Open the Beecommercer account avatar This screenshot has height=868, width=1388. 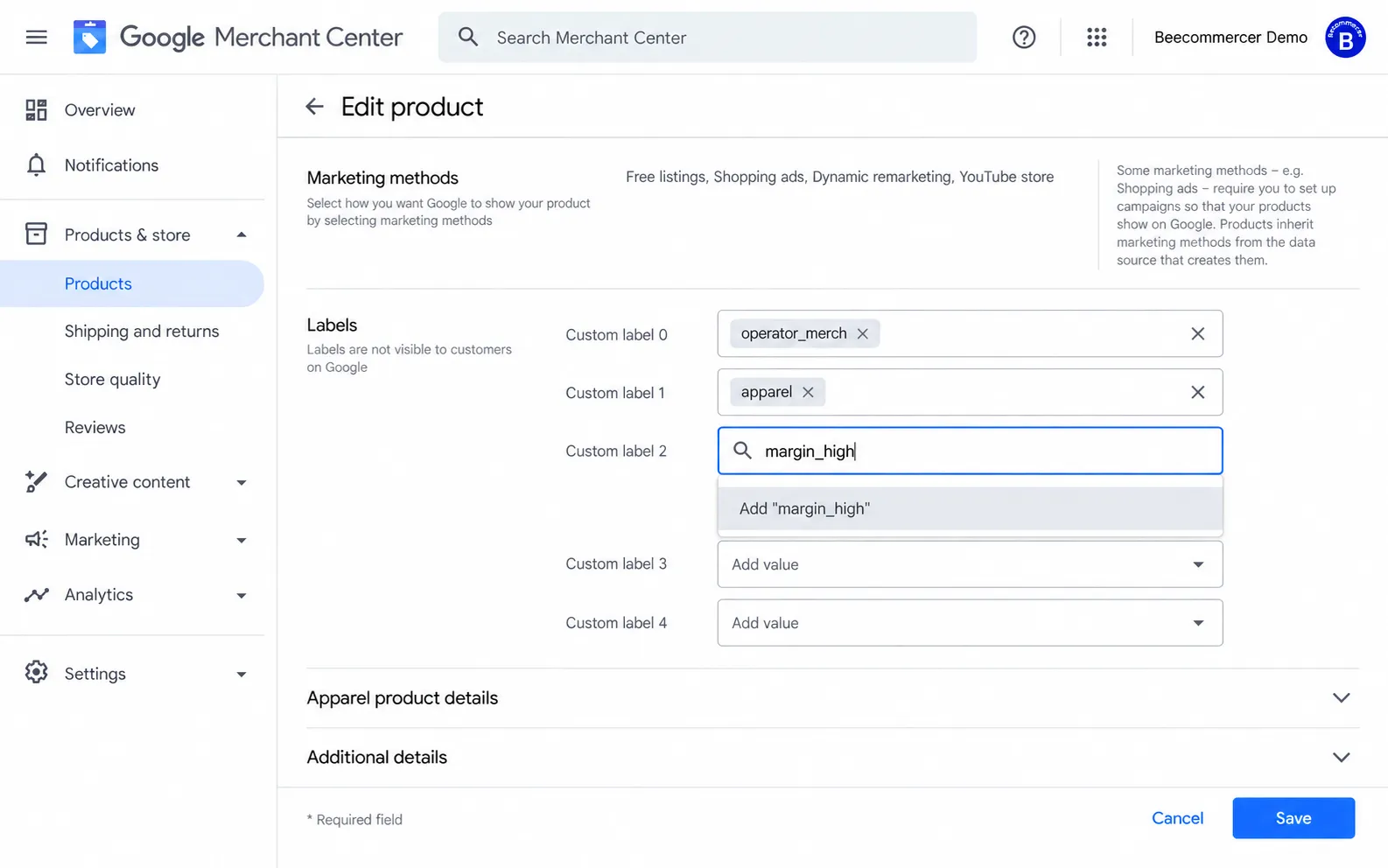tap(1345, 38)
